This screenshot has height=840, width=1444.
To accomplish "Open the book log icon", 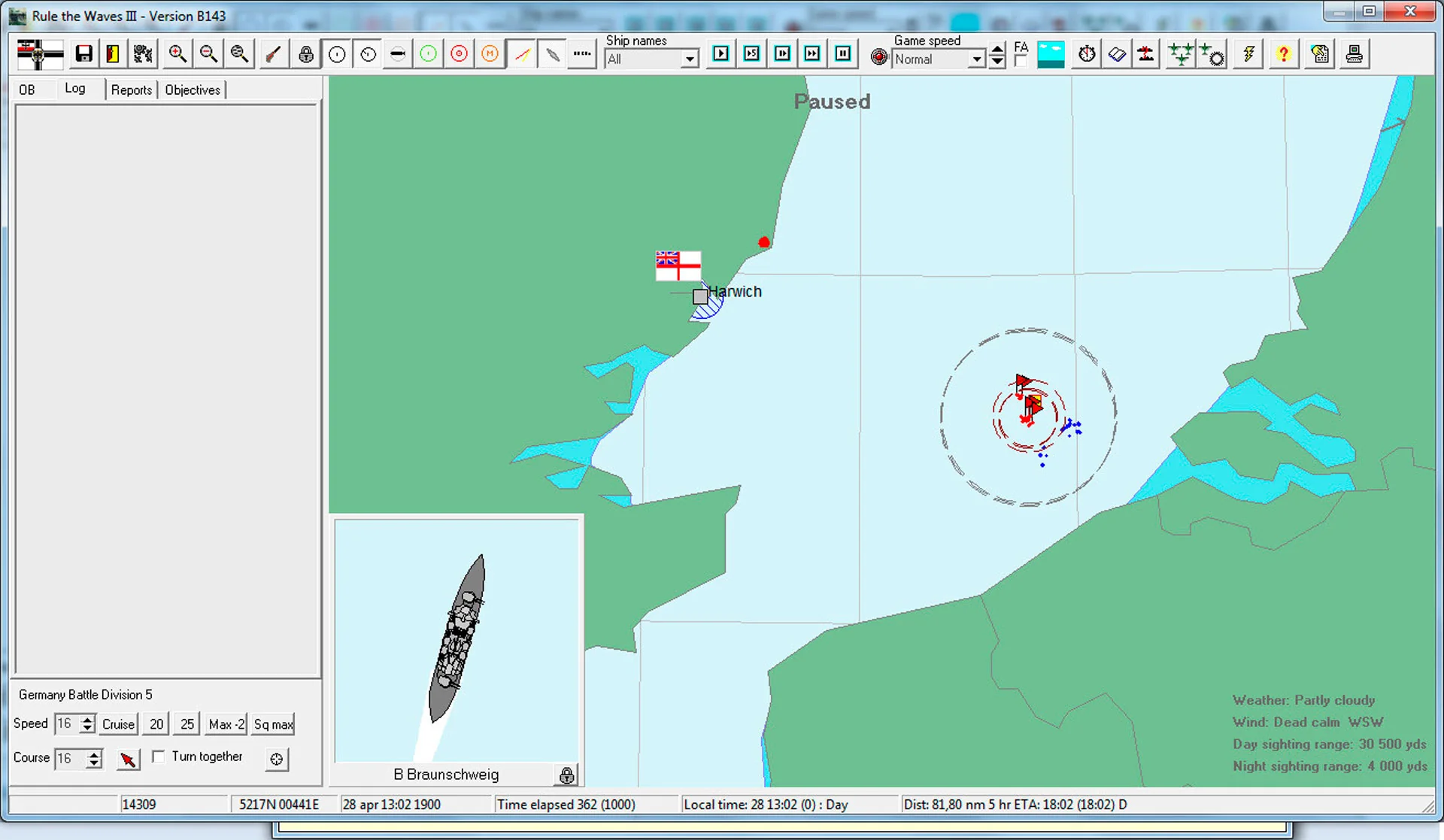I will (1117, 54).
